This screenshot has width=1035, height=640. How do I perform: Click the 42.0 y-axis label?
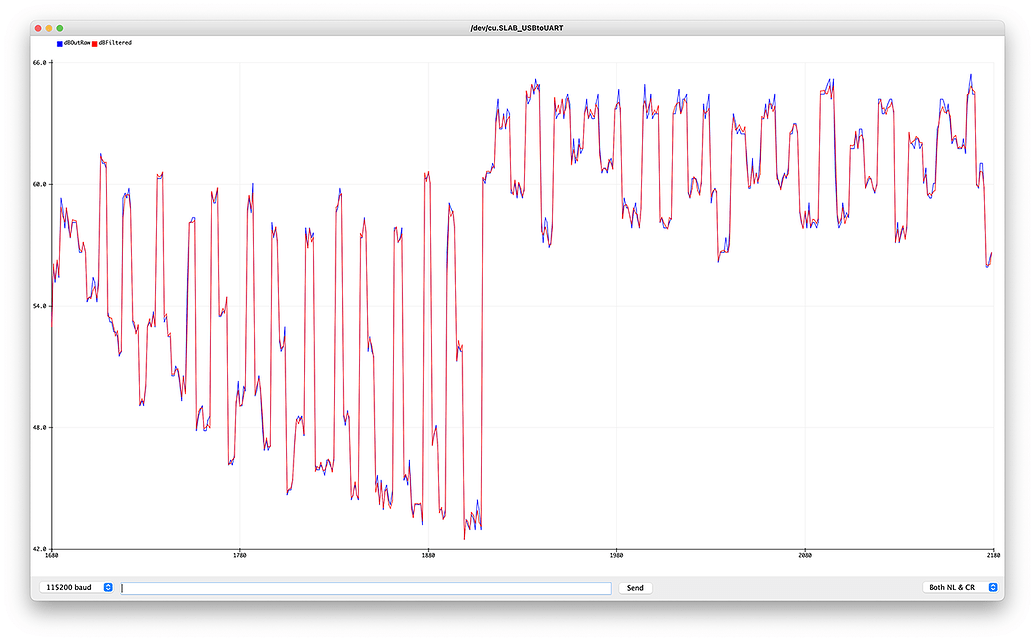tap(40, 549)
